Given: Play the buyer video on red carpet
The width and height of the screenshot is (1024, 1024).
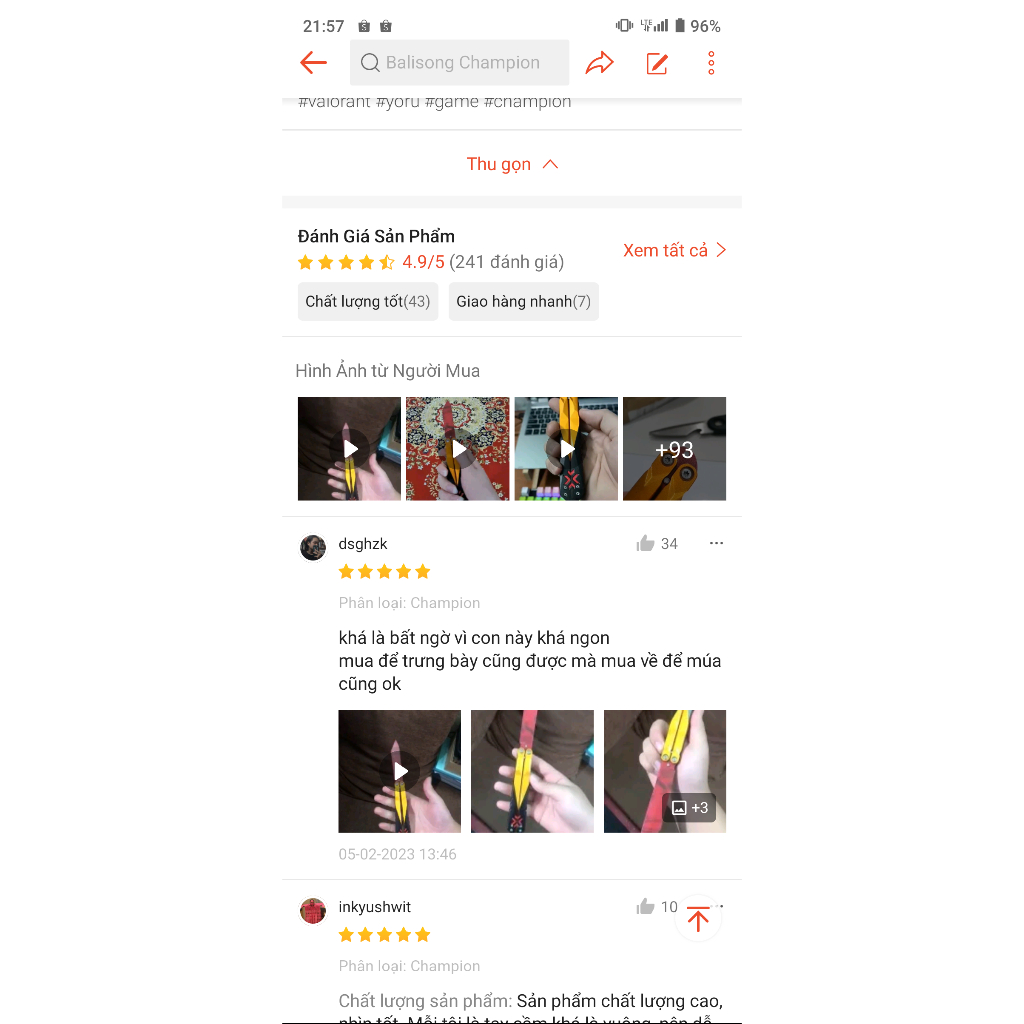Looking at the screenshot, I should [x=458, y=449].
